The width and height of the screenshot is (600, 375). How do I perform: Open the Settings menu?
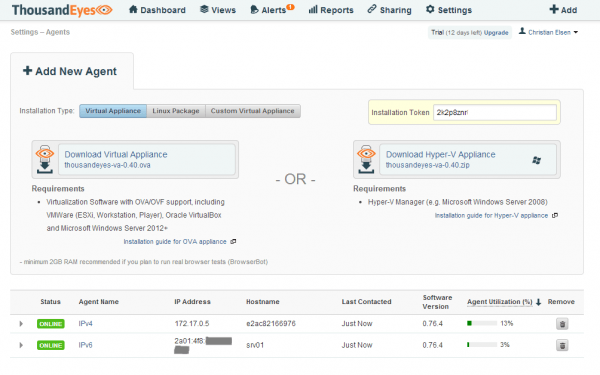coord(449,10)
